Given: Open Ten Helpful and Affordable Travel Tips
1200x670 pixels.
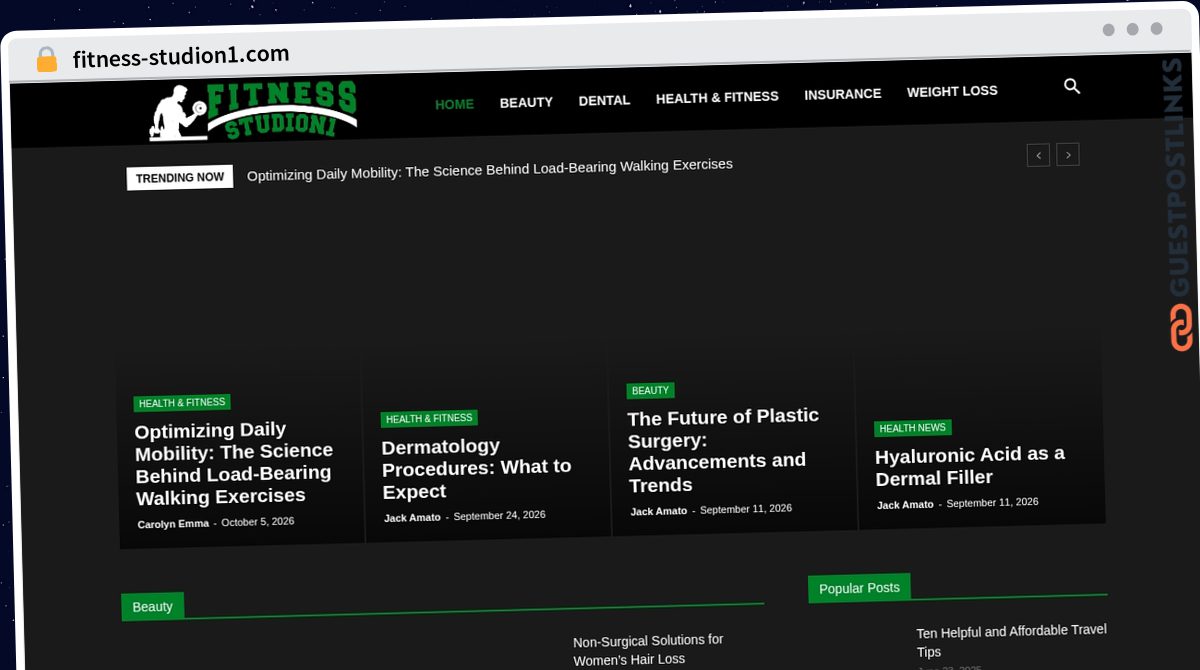Looking at the screenshot, I should click(1011, 641).
